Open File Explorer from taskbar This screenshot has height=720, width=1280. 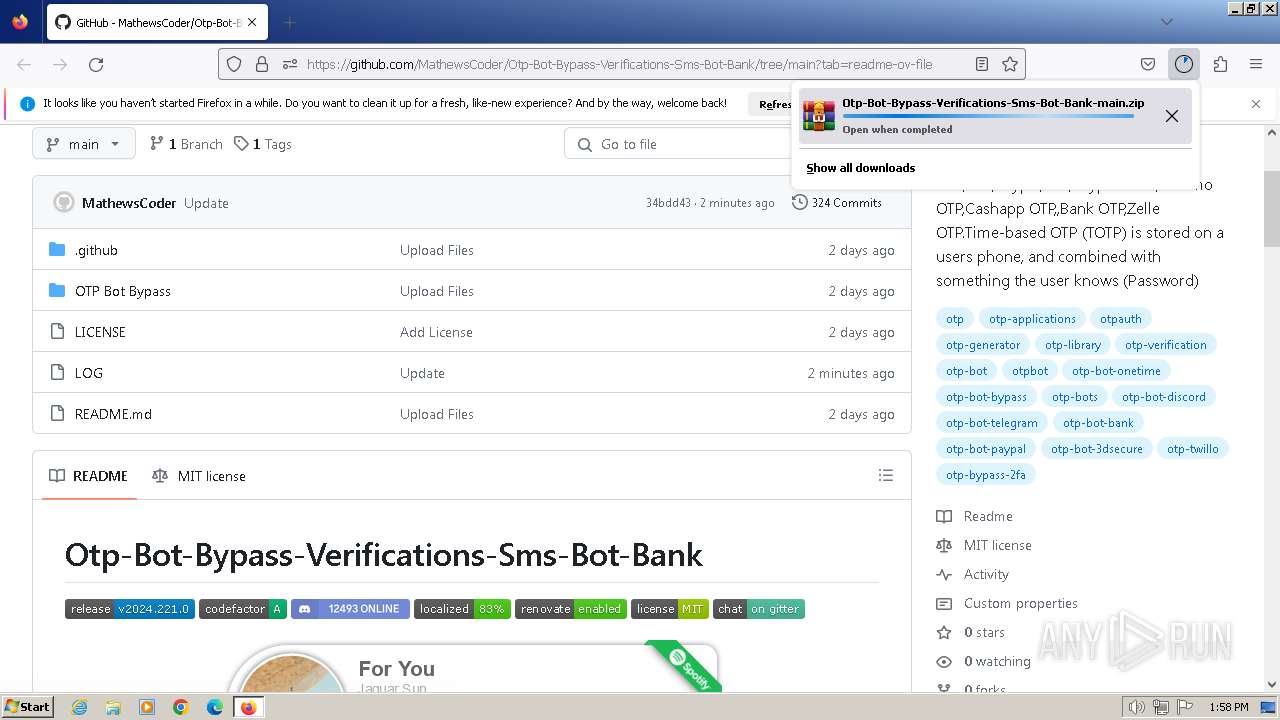coord(113,707)
